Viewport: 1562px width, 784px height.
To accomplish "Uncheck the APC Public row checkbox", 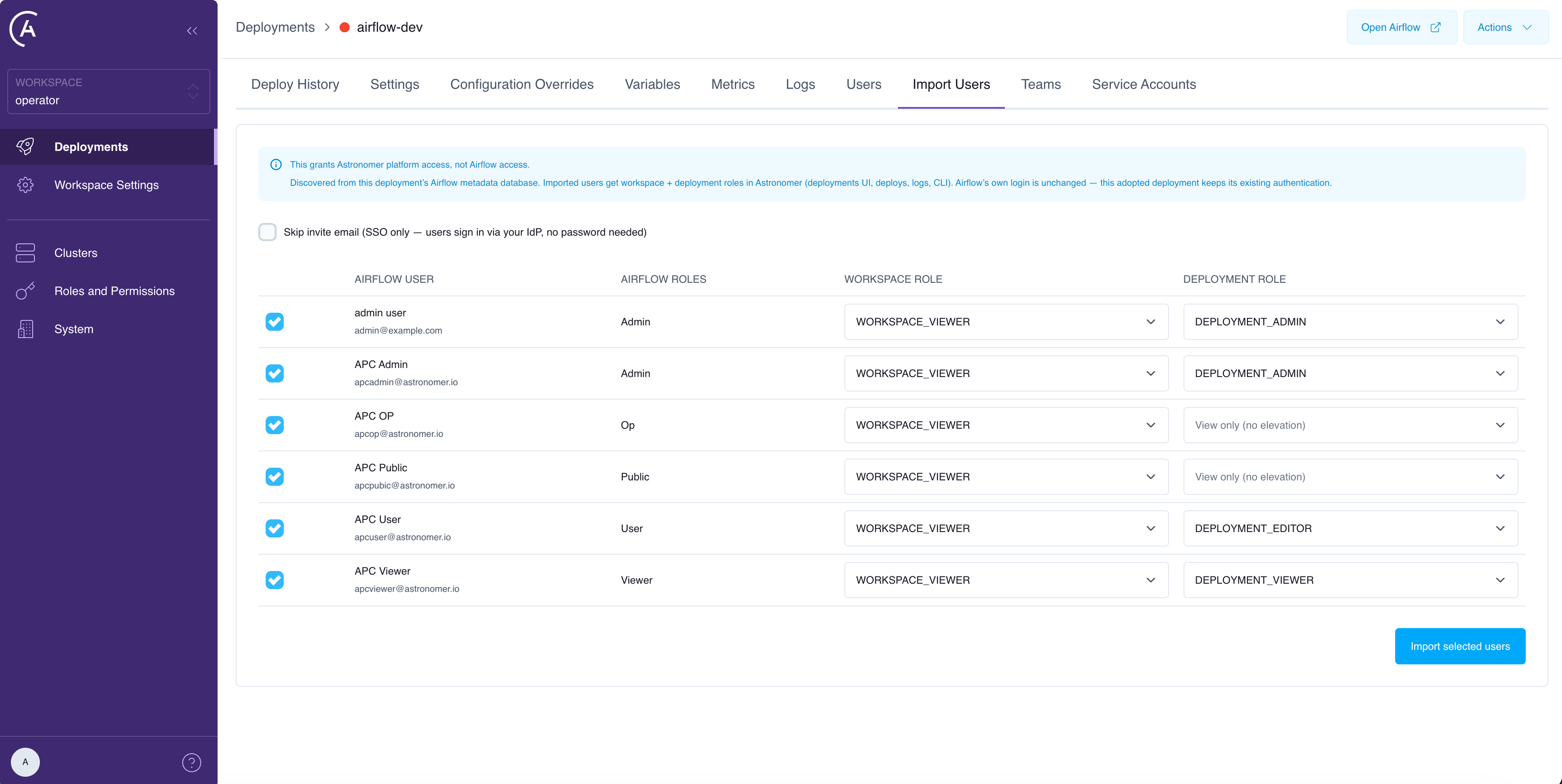I will click(275, 477).
